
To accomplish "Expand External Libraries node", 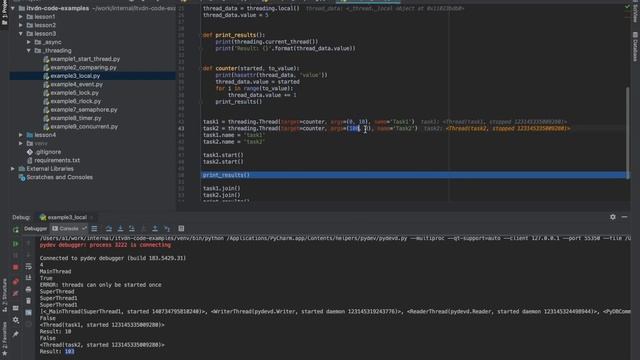I will point(13,169).
